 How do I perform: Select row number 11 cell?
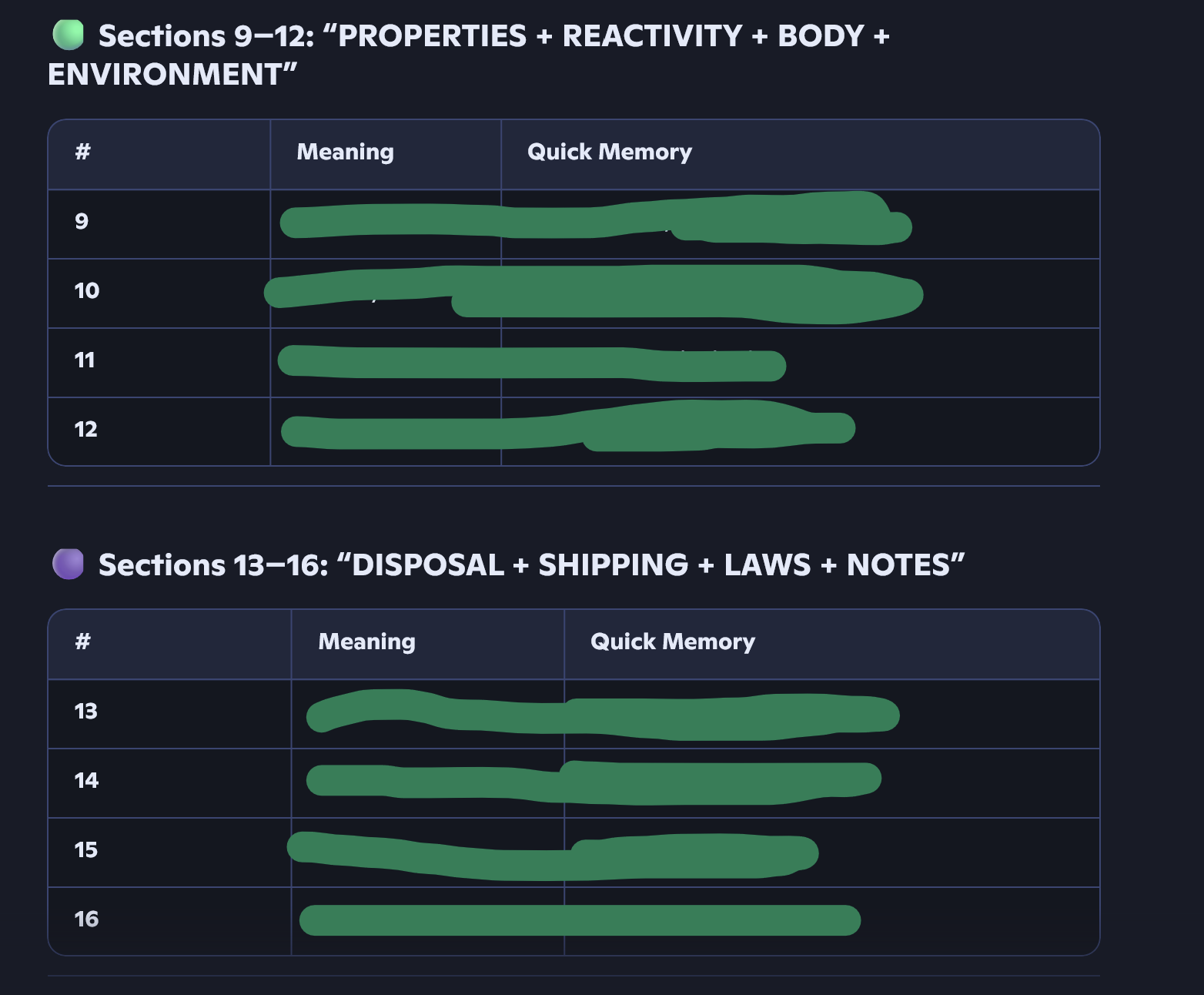click(85, 360)
